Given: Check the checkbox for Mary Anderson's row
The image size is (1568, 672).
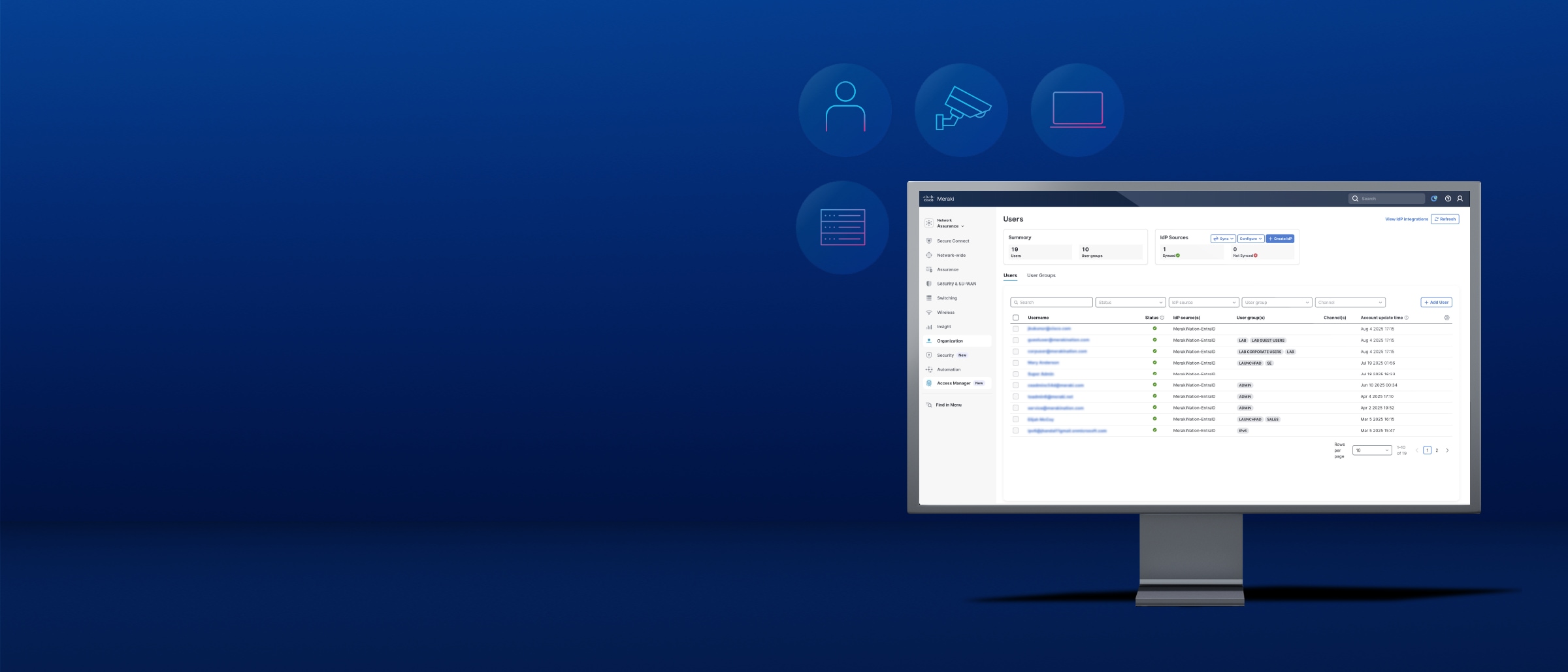Looking at the screenshot, I should pos(1017,363).
